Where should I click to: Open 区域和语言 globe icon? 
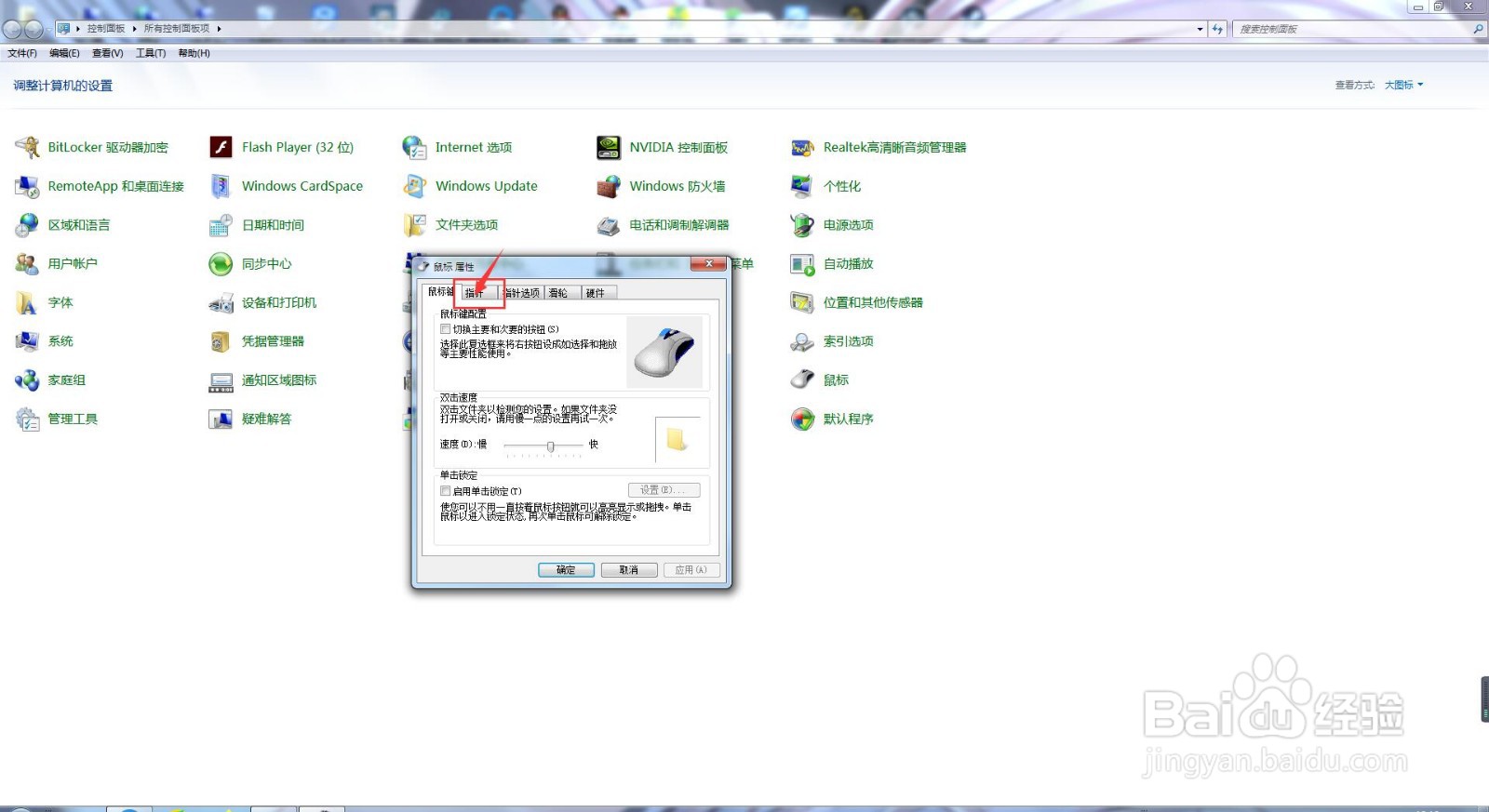point(27,225)
